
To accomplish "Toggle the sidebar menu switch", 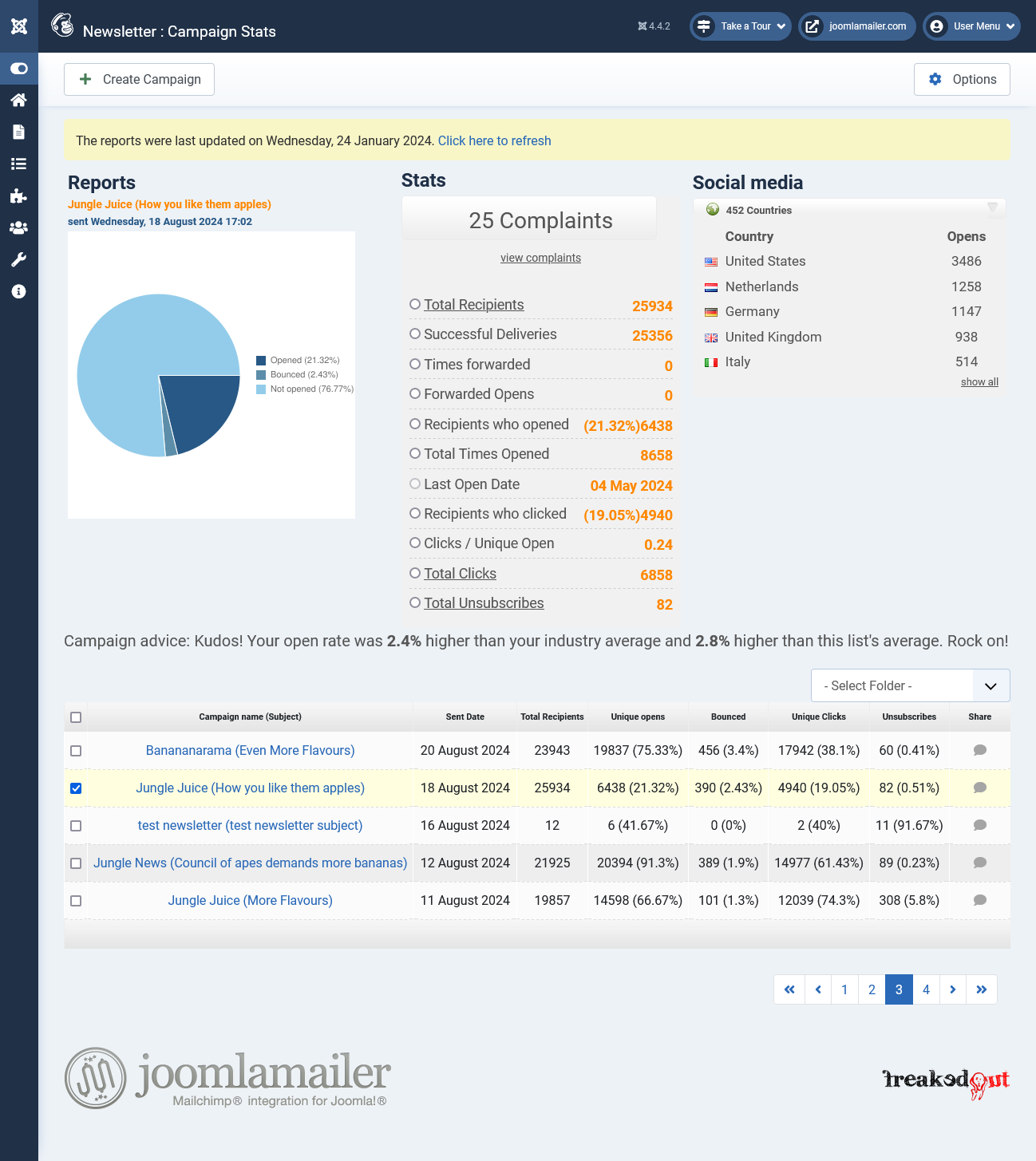I will [19, 69].
